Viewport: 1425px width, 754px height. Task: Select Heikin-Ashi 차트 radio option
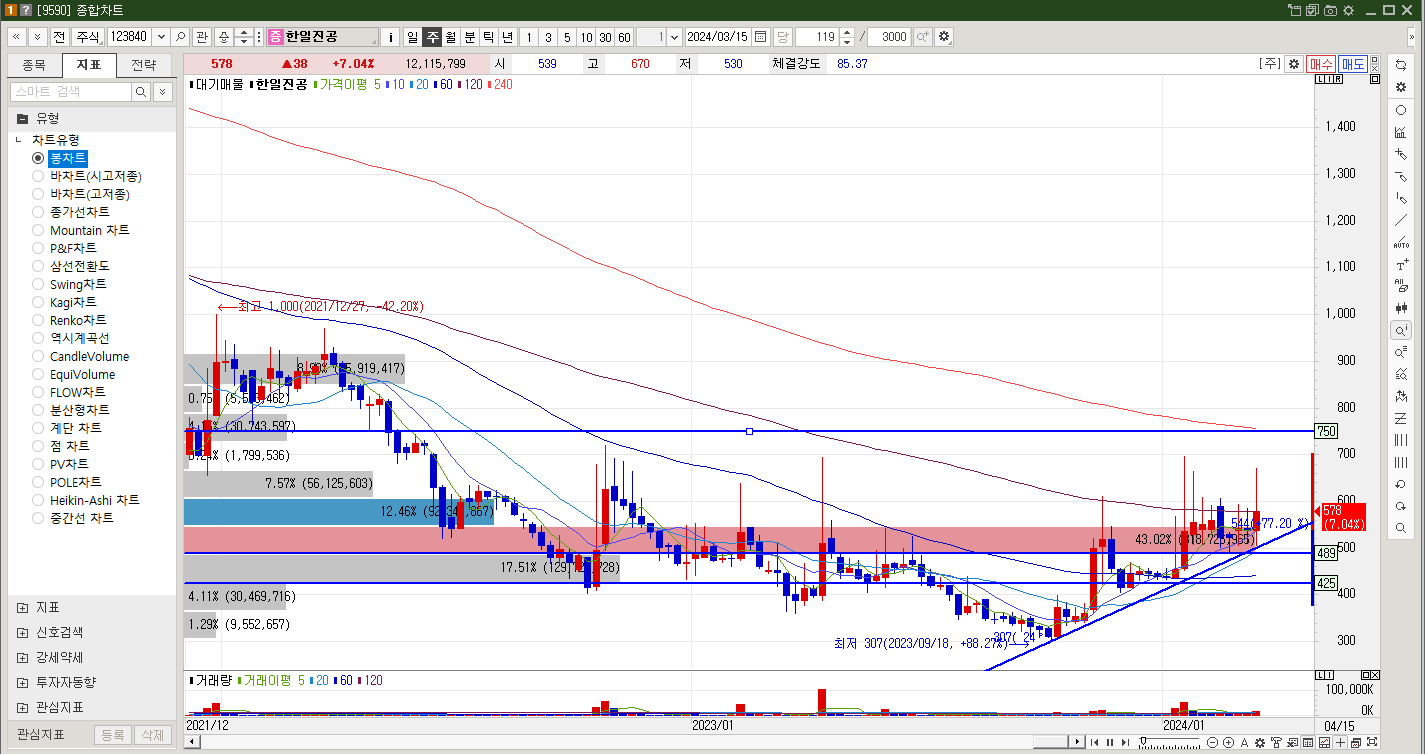pyautogui.click(x=38, y=500)
